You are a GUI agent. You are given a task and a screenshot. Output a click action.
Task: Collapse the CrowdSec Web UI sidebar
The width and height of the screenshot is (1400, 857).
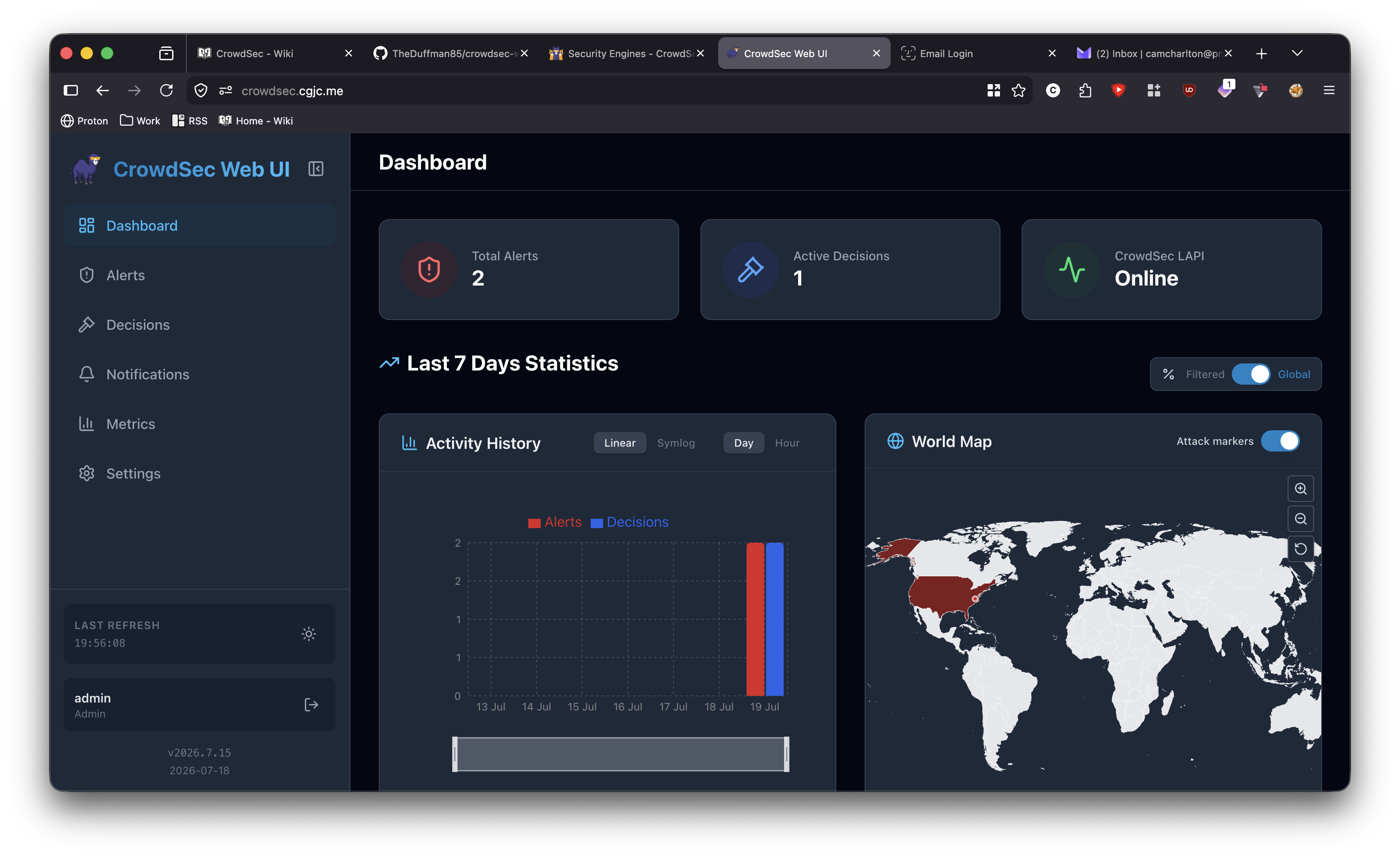pos(316,169)
